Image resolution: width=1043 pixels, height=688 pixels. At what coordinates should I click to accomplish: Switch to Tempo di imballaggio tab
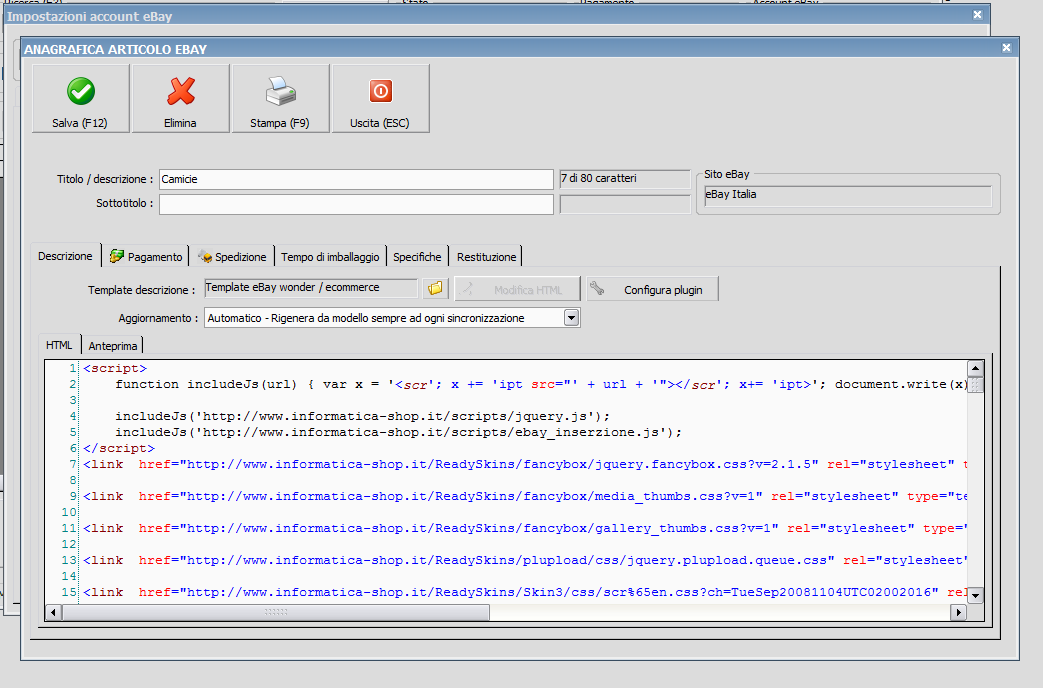point(330,257)
